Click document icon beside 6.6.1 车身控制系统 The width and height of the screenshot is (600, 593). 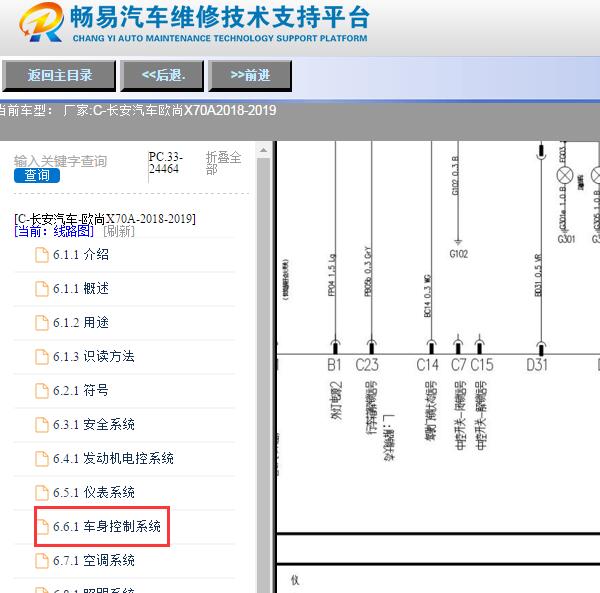tap(43, 527)
